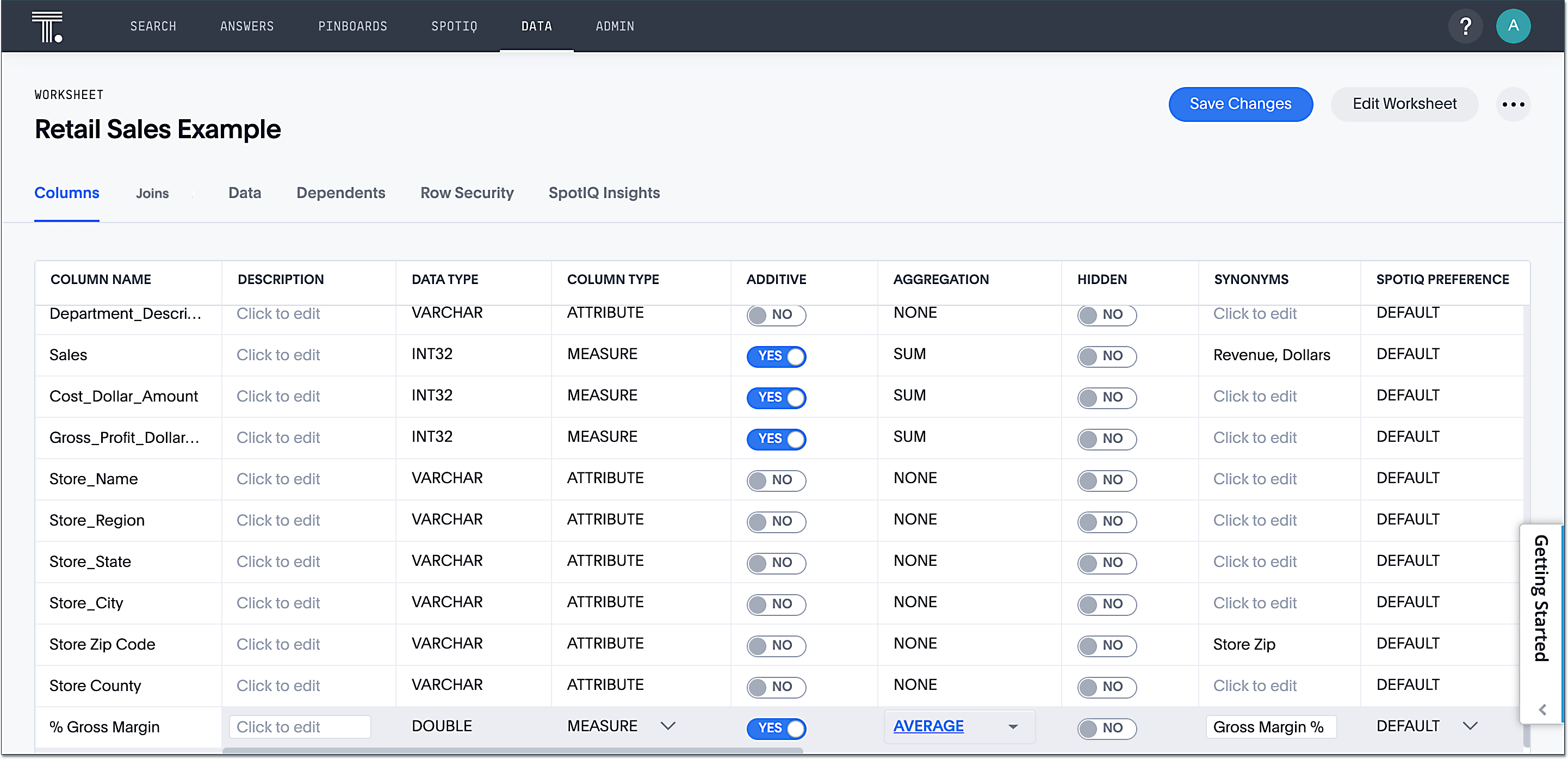Open the Row Security tab
The width and height of the screenshot is (1568, 759).
pyautogui.click(x=467, y=193)
